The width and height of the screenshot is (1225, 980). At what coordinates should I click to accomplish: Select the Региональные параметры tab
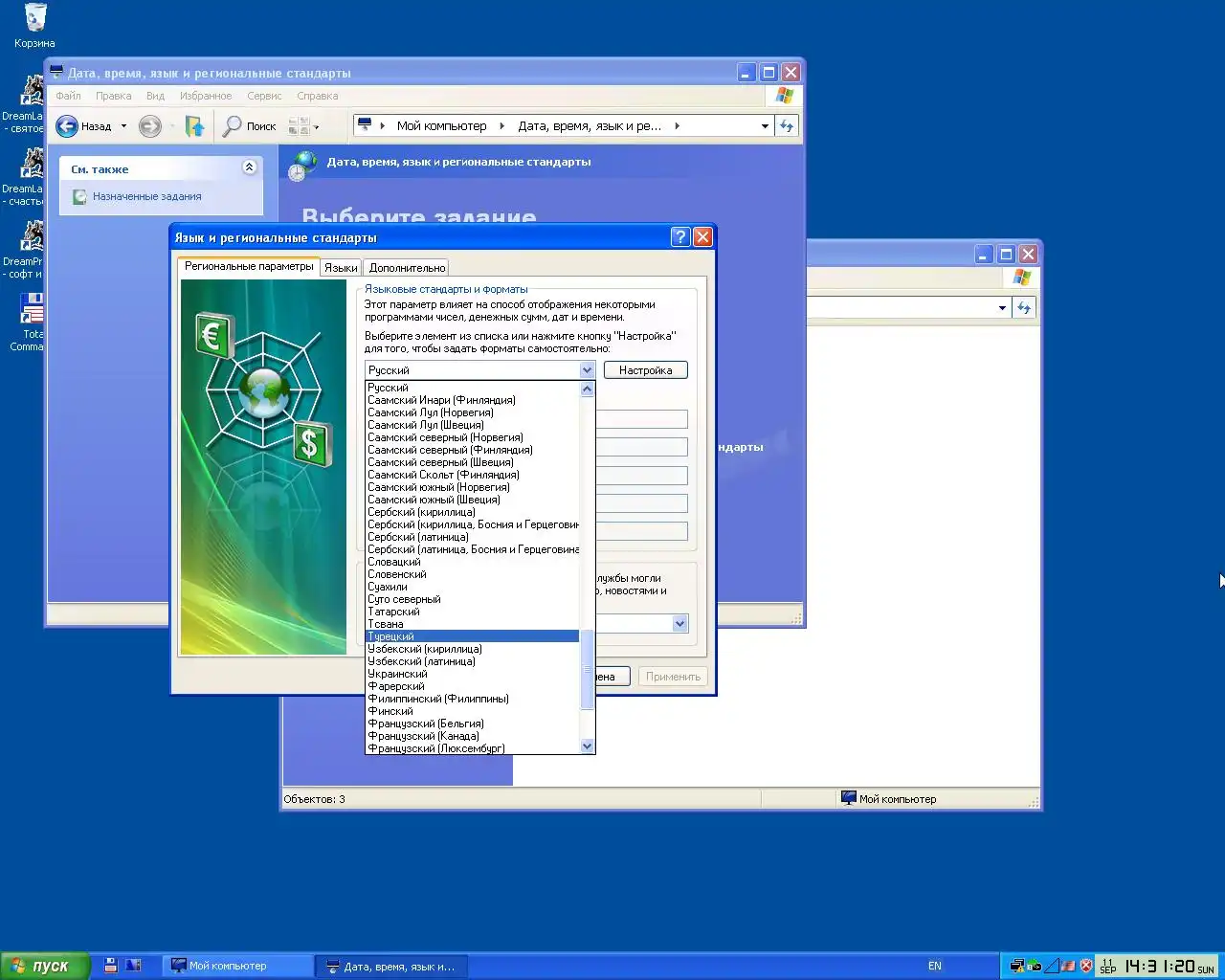click(x=249, y=266)
